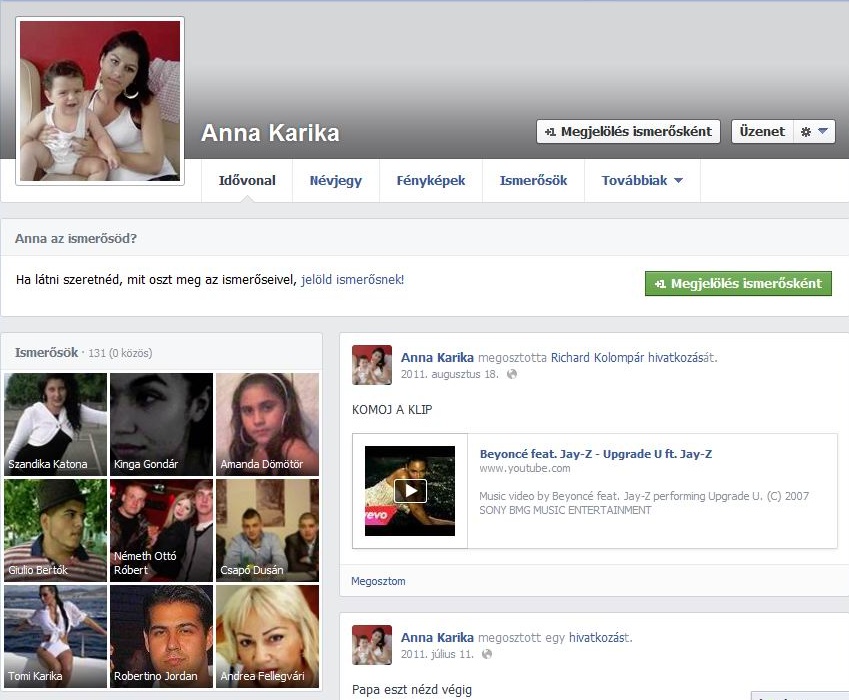Image resolution: width=849 pixels, height=700 pixels.
Task: Click the avatar on the August 18 post
Action: [x=372, y=365]
